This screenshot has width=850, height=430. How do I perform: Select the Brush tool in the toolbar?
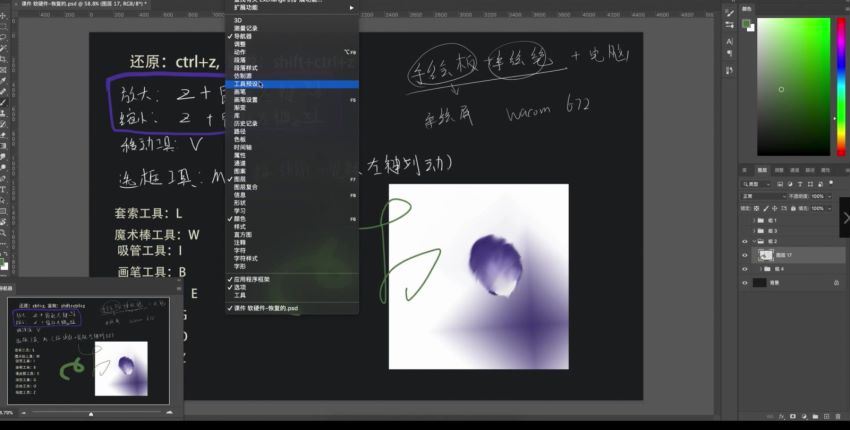coord(4,102)
